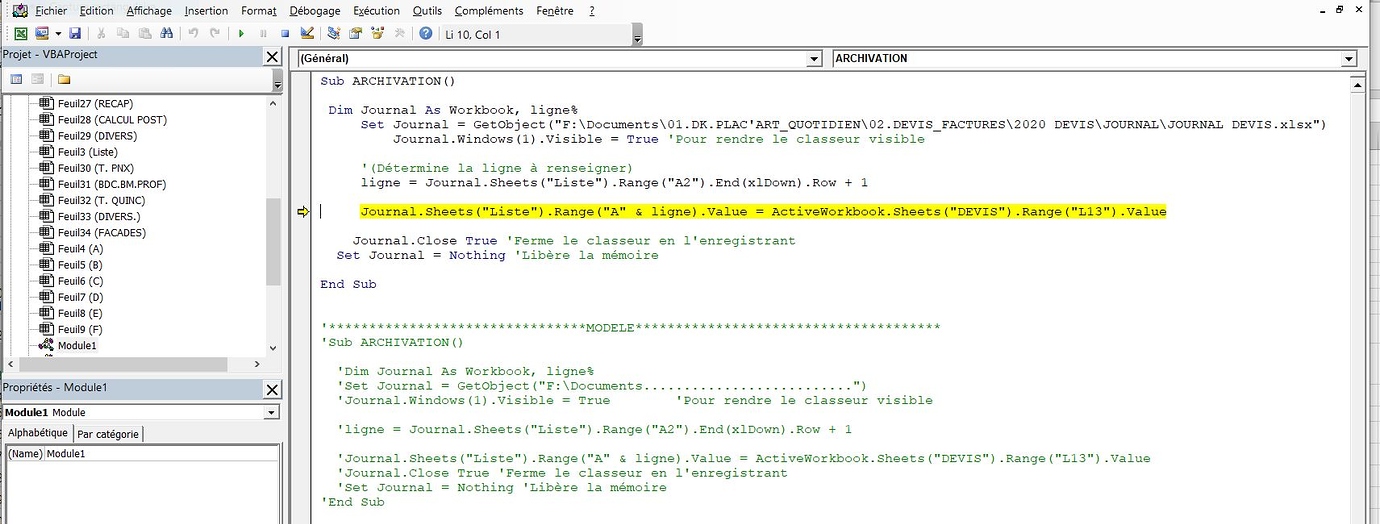This screenshot has height=524, width=1380.
Task: Select Feuil31 (BDC.BM.PROF) sheet
Action: pyautogui.click(x=112, y=184)
